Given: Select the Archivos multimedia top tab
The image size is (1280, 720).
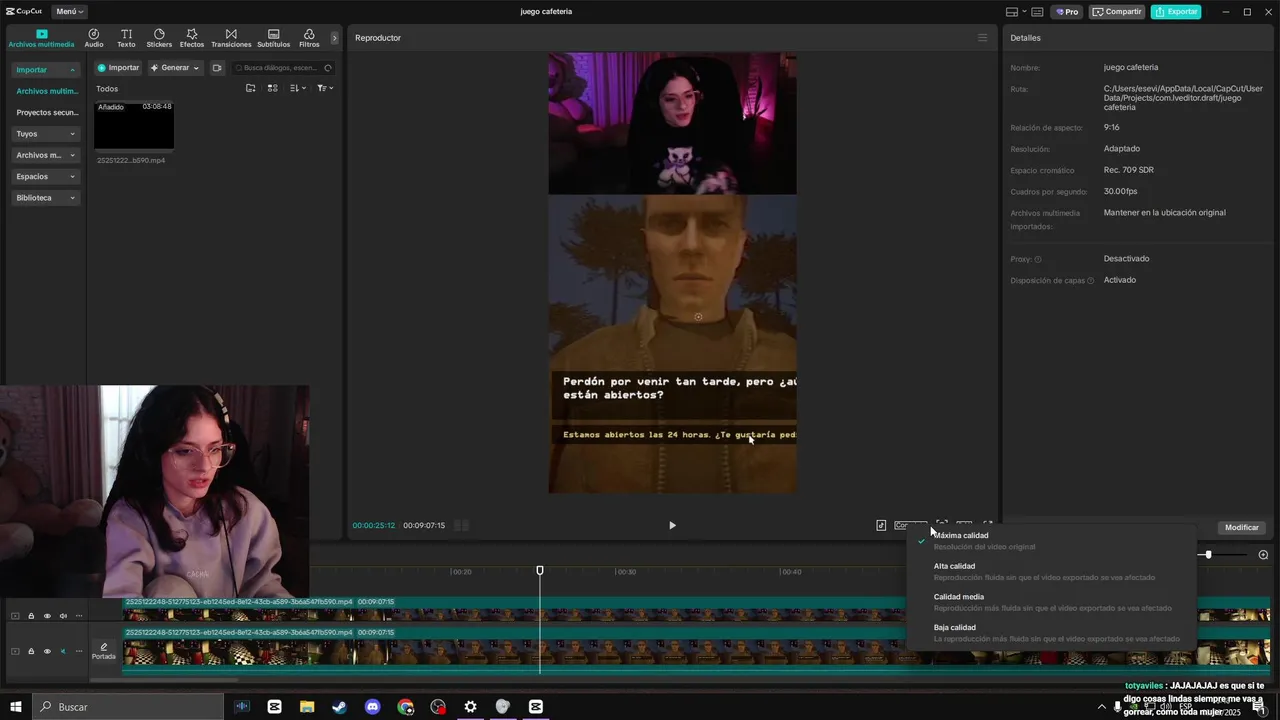Looking at the screenshot, I should coord(41,38).
